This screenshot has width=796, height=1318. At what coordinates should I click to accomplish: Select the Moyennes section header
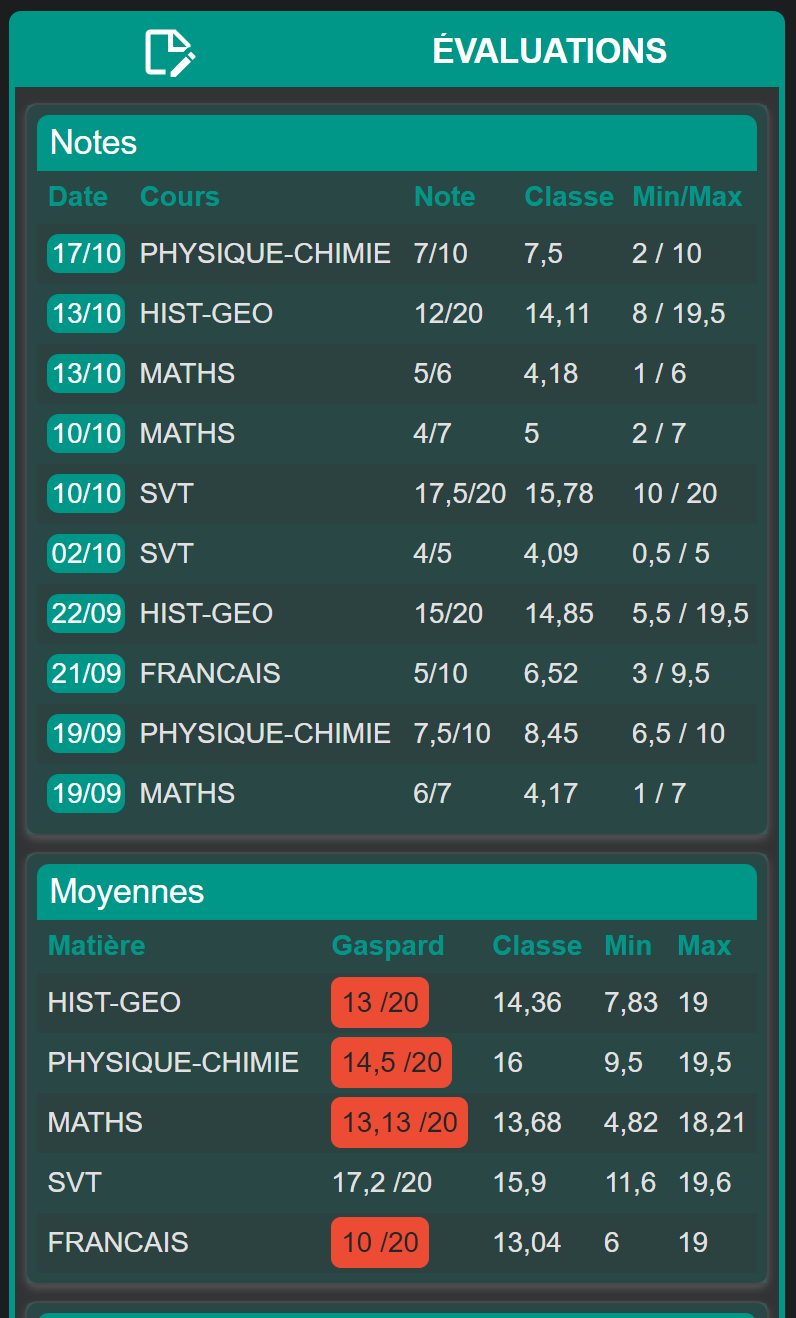[x=397, y=892]
